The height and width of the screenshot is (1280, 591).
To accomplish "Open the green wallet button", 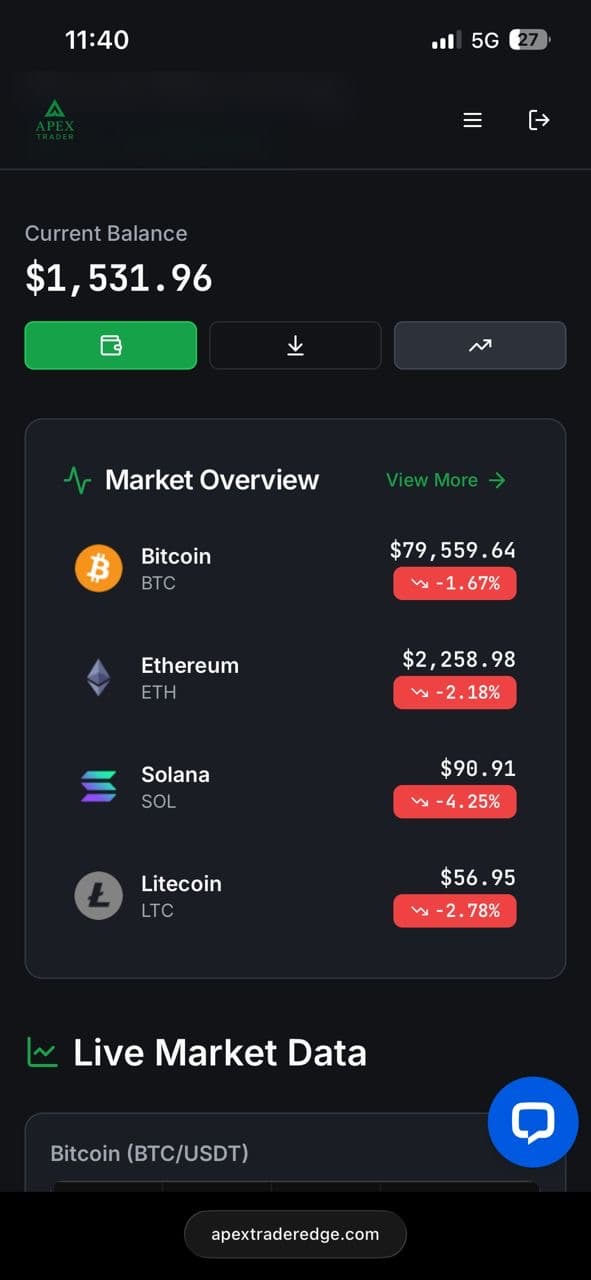I will click(111, 345).
